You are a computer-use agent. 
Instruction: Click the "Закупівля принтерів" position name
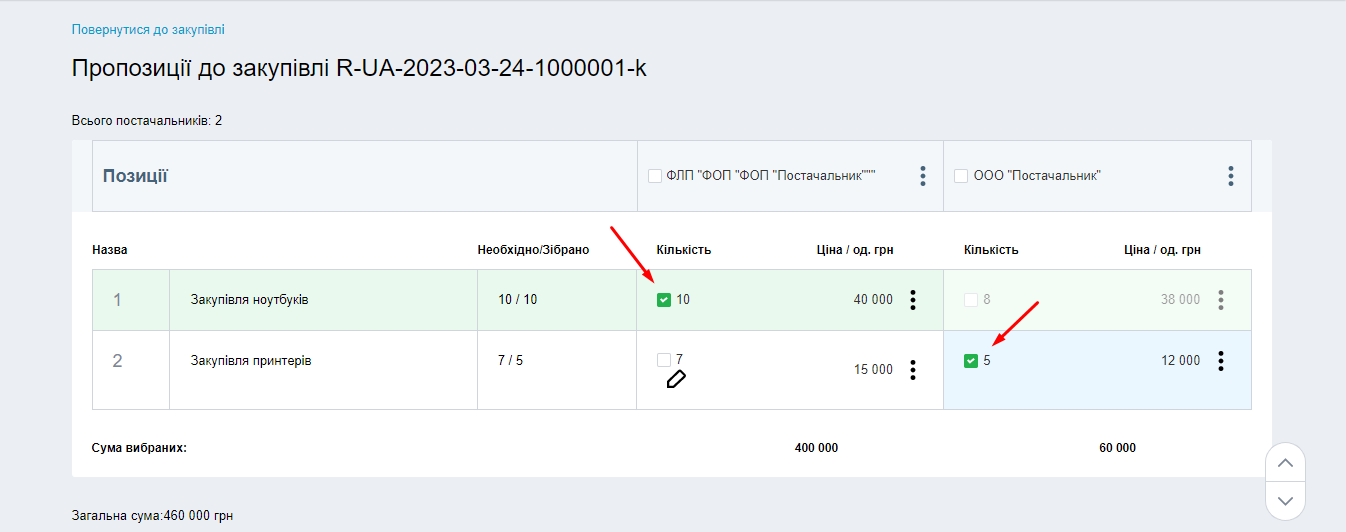click(x=251, y=361)
